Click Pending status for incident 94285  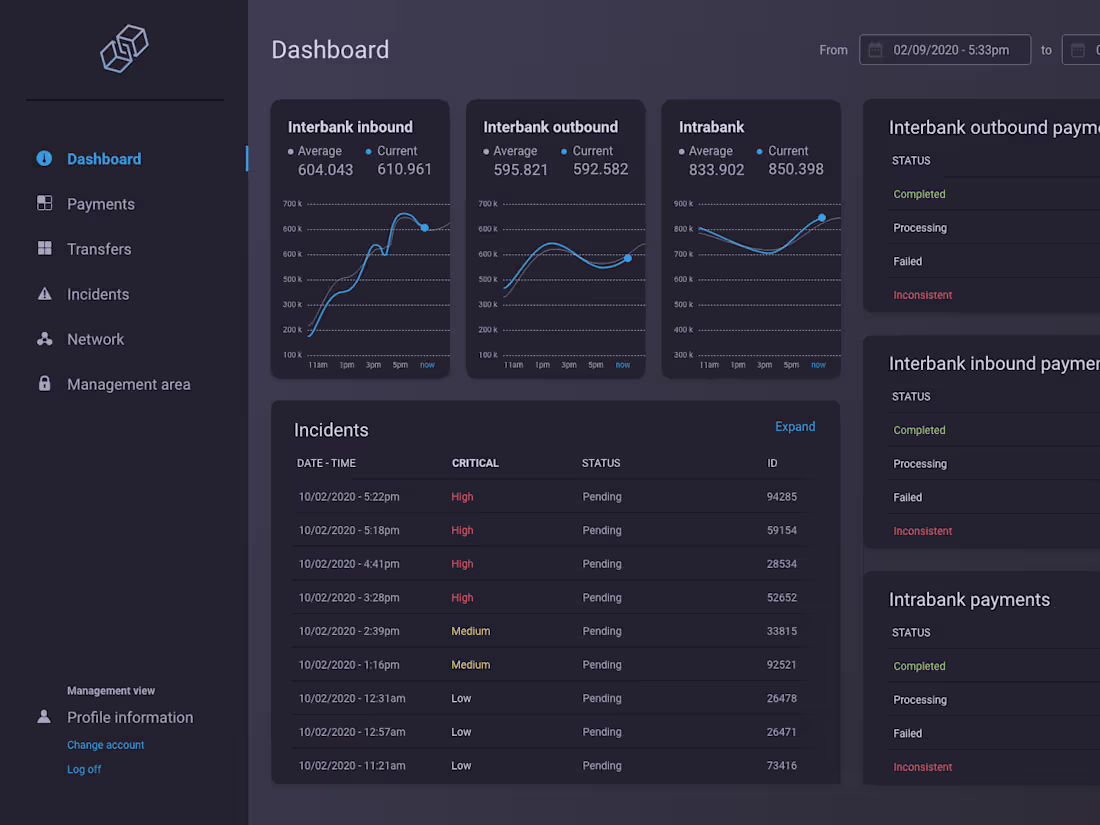pos(602,497)
